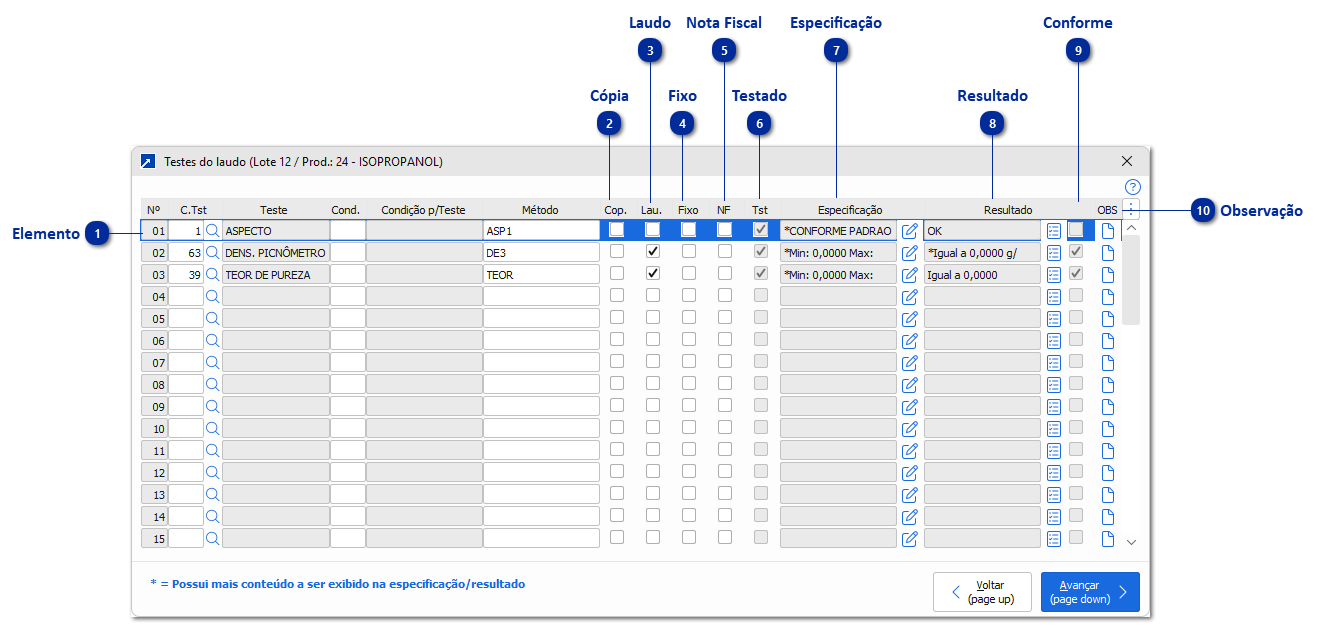Enable Cópia checkbox for ASPECTO row

pos(617,230)
